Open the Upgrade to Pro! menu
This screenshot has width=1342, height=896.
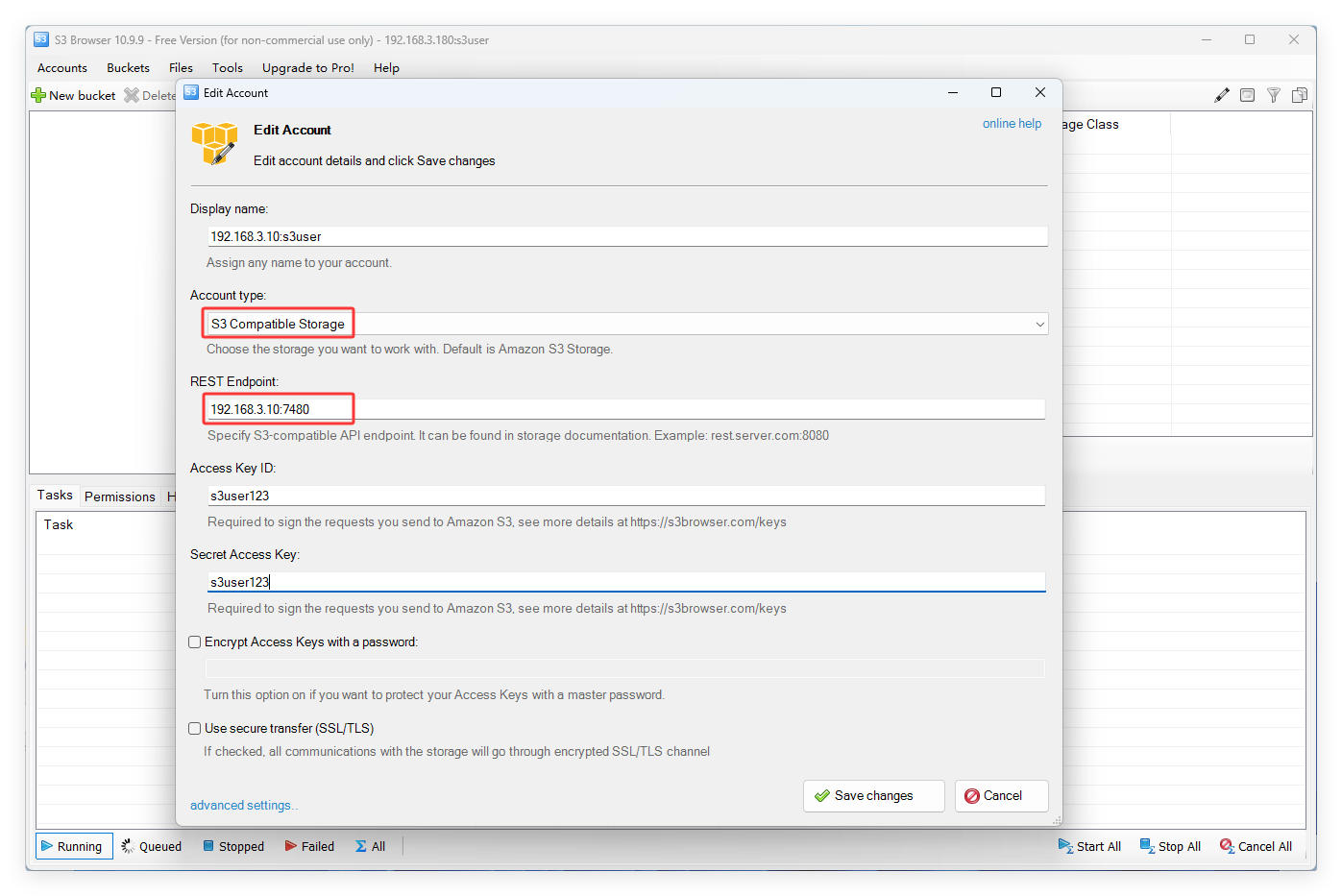pyautogui.click(x=308, y=68)
